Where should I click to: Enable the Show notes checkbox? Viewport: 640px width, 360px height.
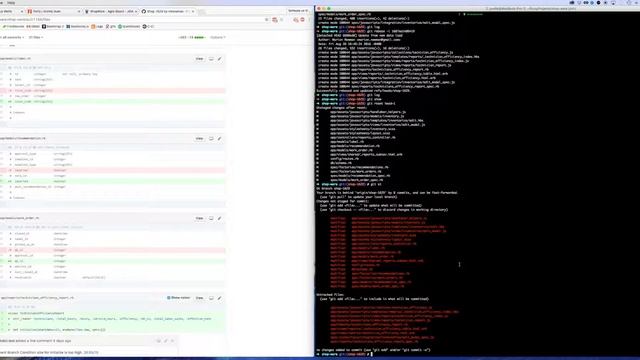pyautogui.click(x=169, y=298)
